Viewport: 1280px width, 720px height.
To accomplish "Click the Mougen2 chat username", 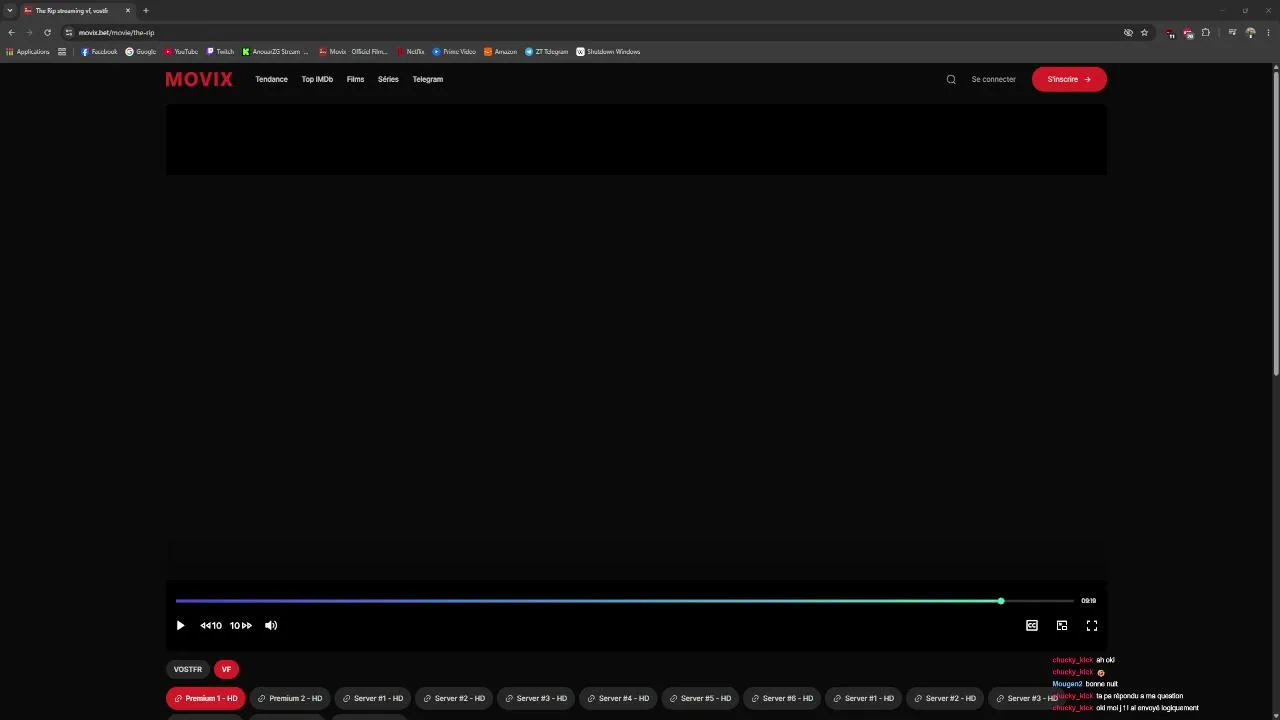I will pyautogui.click(x=1067, y=684).
